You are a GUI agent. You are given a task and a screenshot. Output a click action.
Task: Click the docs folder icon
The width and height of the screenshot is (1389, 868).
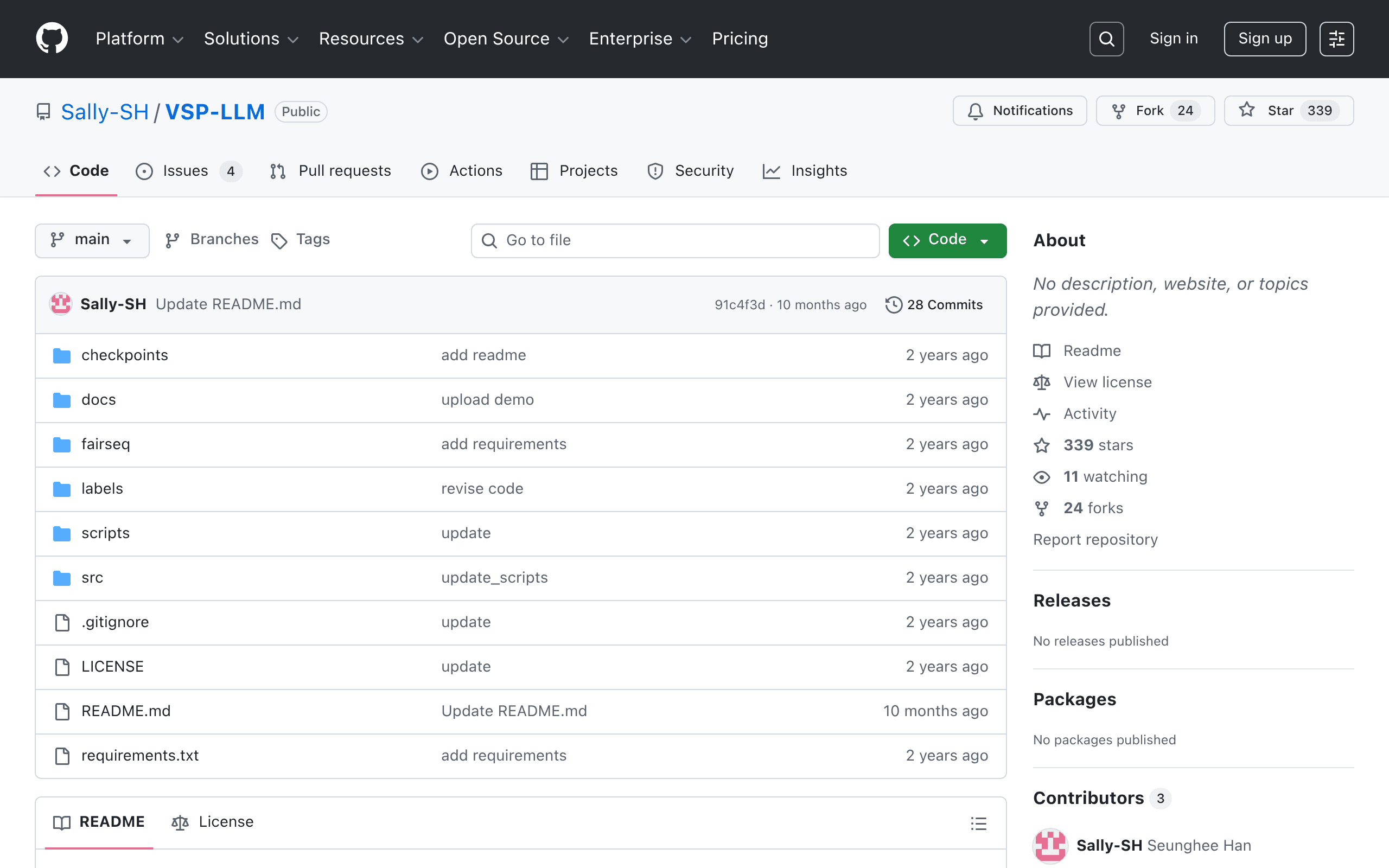pyautogui.click(x=62, y=400)
